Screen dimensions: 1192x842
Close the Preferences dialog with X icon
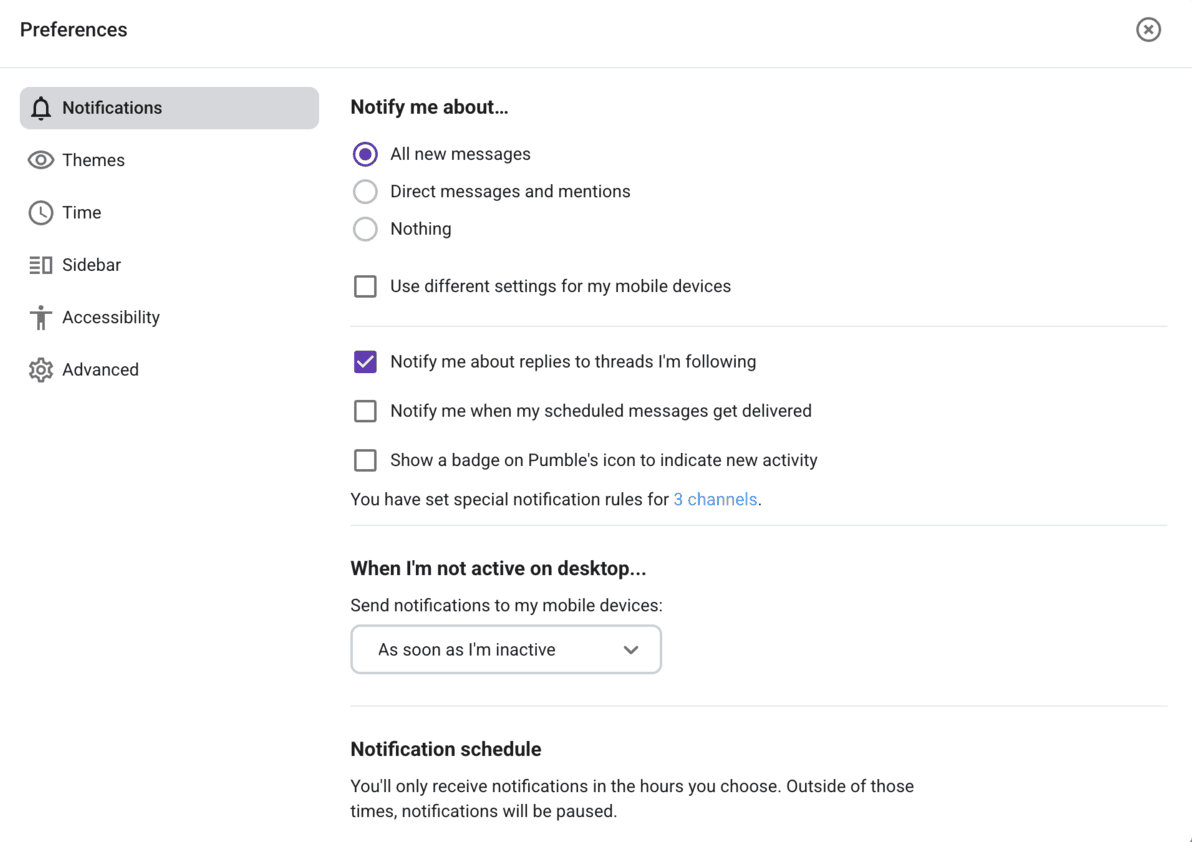[x=1148, y=30]
